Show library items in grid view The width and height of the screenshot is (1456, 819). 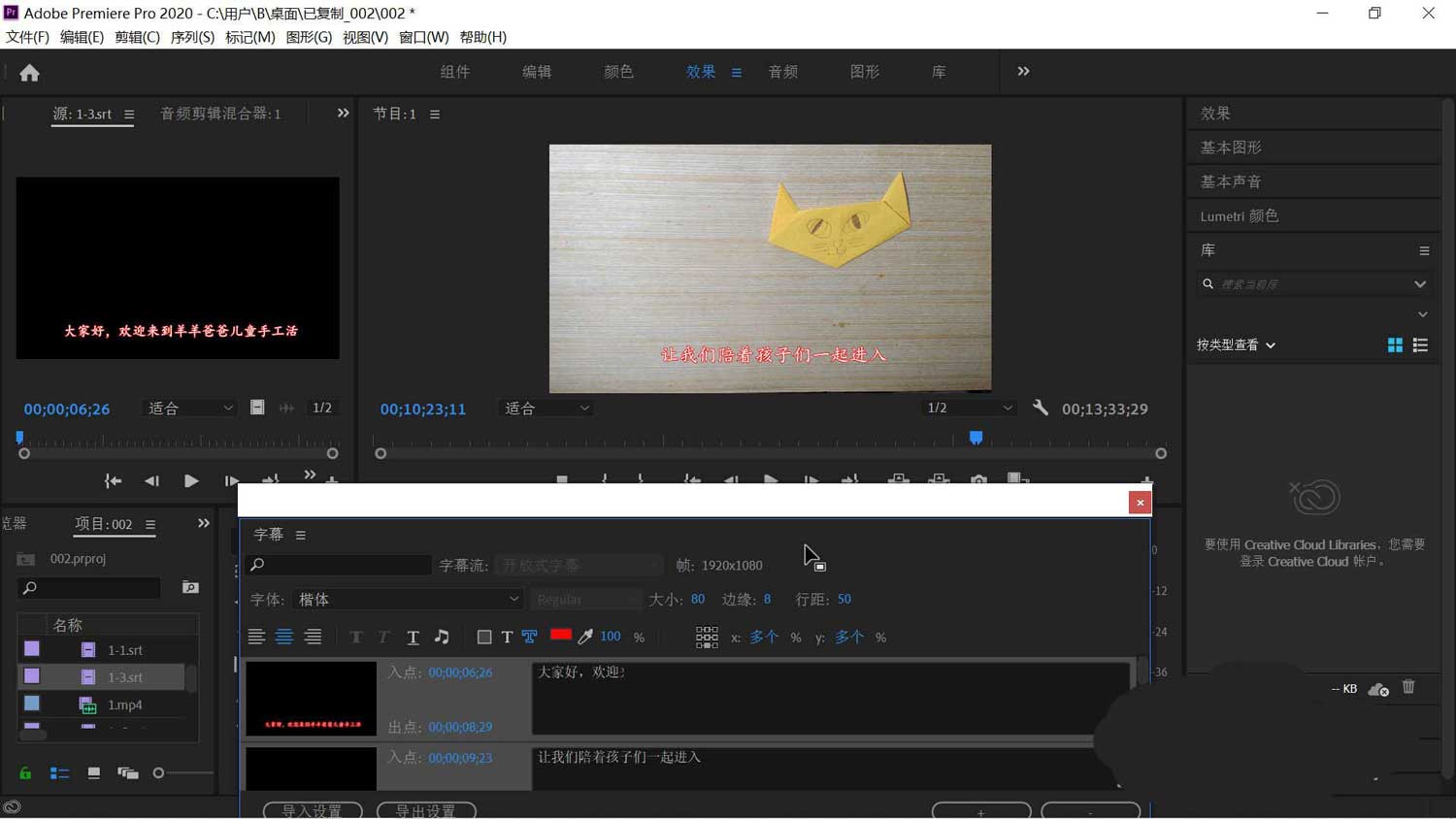coord(1395,344)
